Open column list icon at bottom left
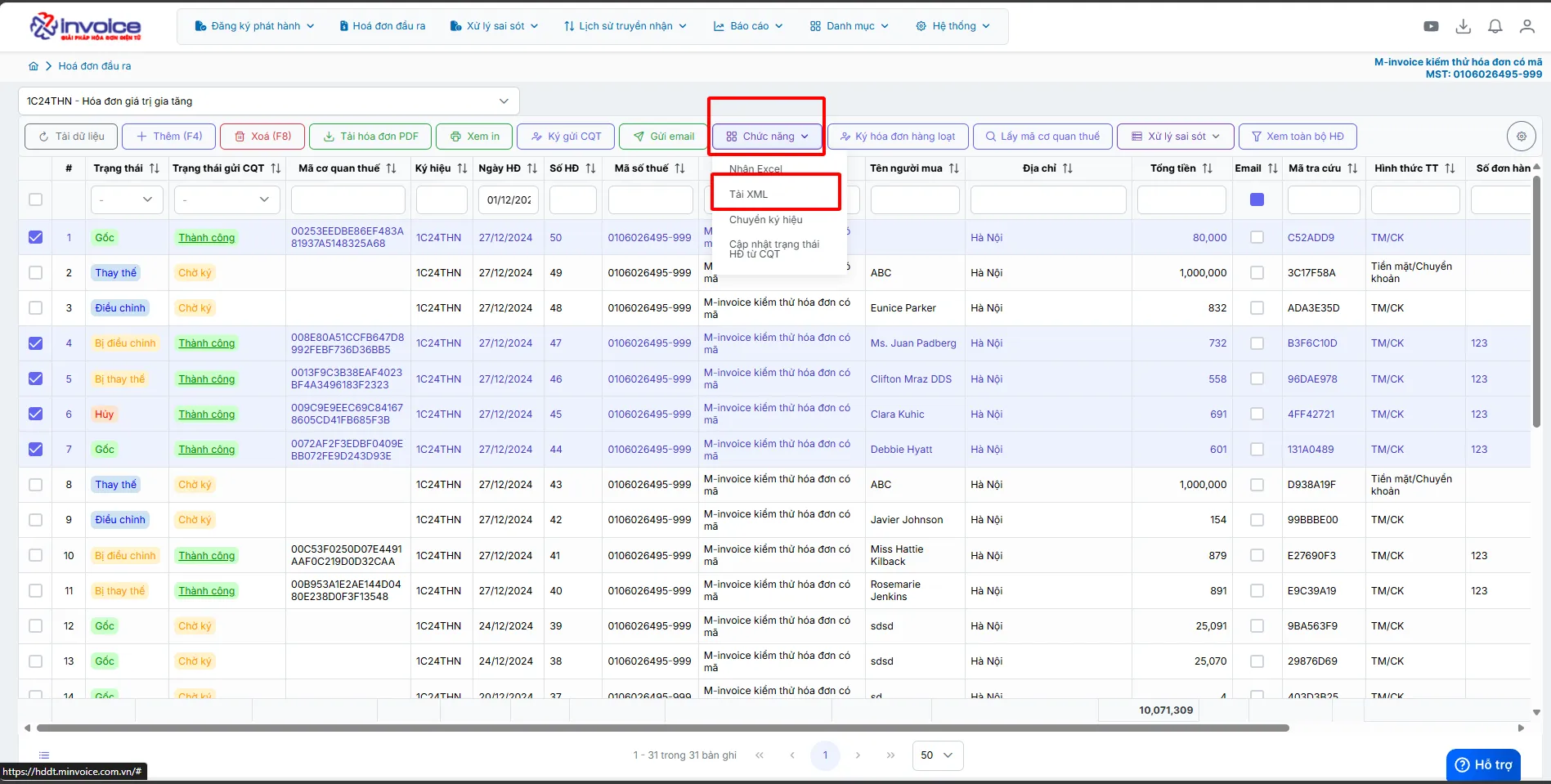 [44, 755]
